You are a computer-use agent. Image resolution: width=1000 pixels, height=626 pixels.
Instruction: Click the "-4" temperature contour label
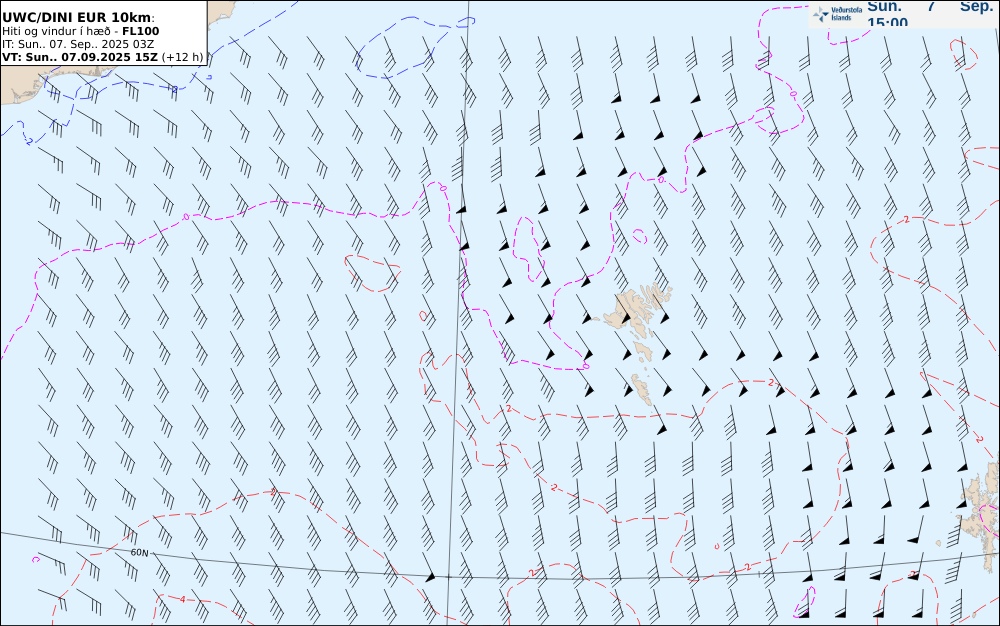(181, 599)
